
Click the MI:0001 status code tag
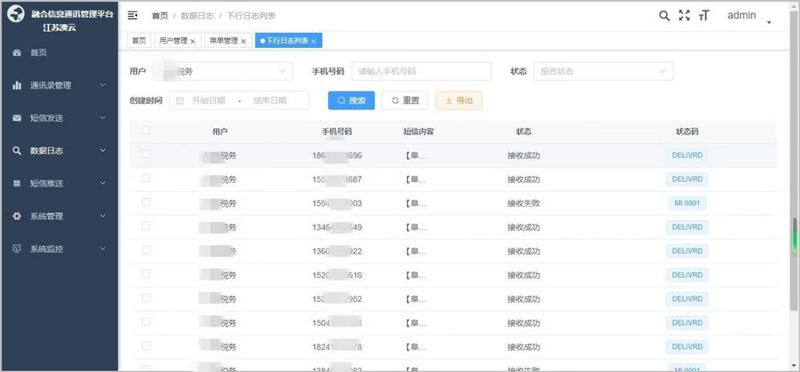coord(687,203)
